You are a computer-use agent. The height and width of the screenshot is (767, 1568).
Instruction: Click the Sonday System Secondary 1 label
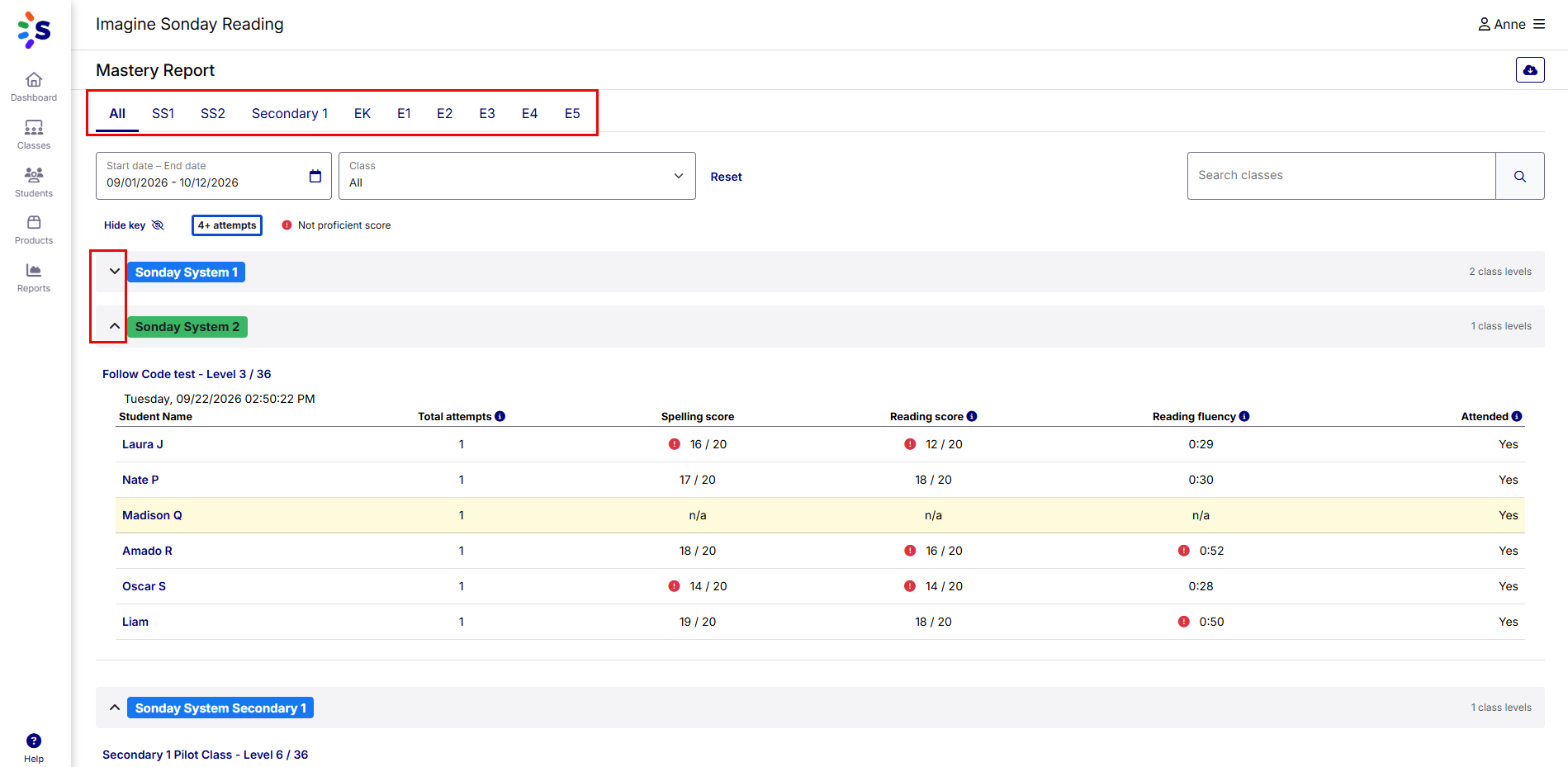tap(220, 708)
